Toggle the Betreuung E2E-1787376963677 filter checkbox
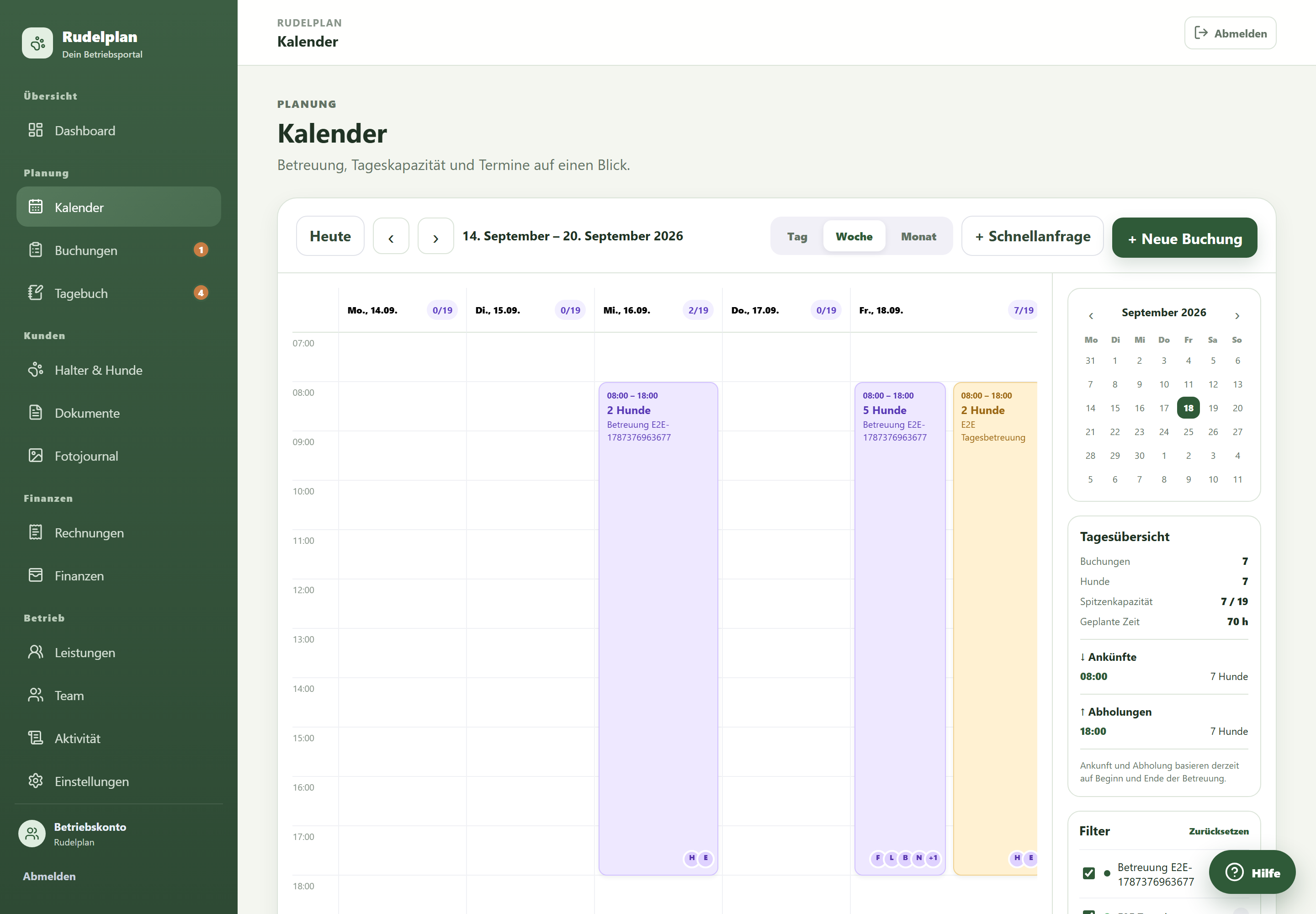 point(1088,873)
